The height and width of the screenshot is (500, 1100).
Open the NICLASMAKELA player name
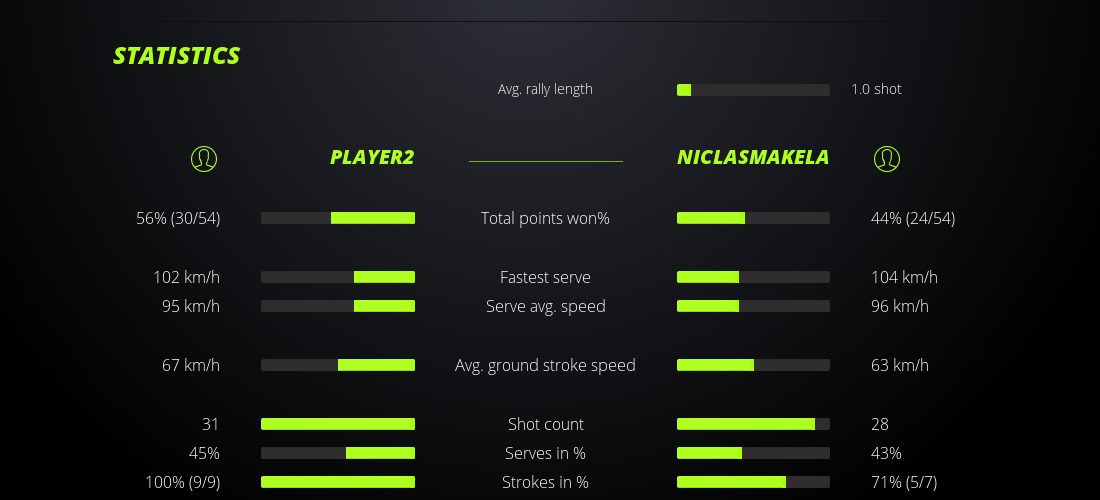[753, 157]
